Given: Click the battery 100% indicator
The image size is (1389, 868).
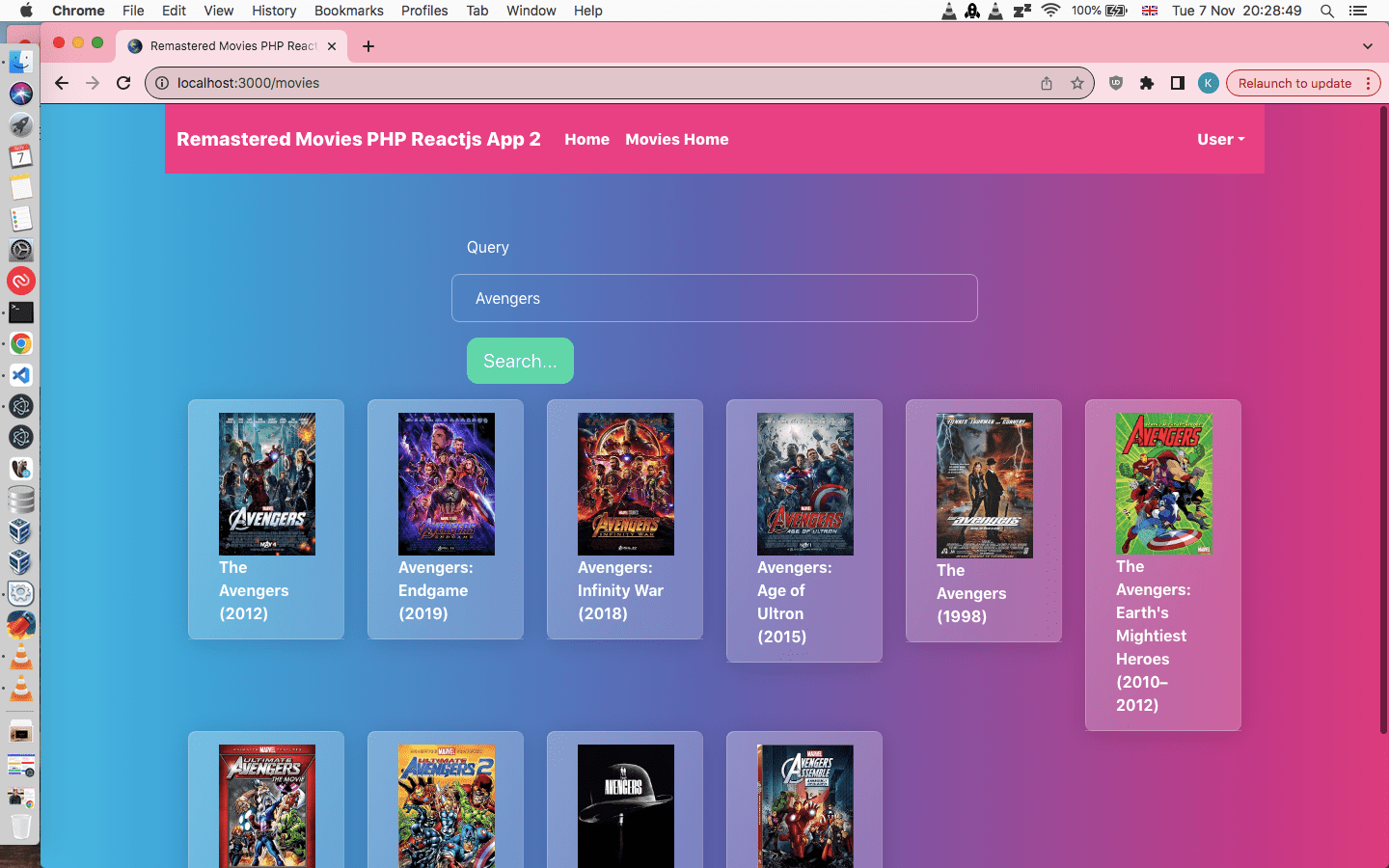Looking at the screenshot, I should (1099, 11).
